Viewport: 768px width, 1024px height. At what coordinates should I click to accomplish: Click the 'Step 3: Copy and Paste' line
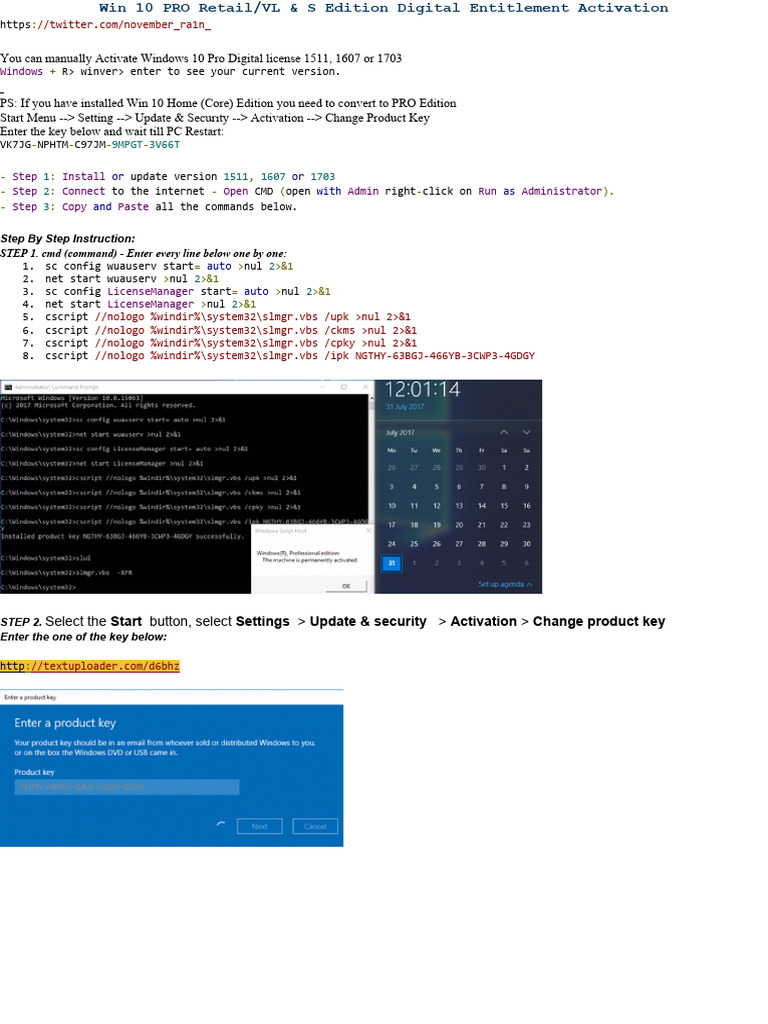click(148, 206)
